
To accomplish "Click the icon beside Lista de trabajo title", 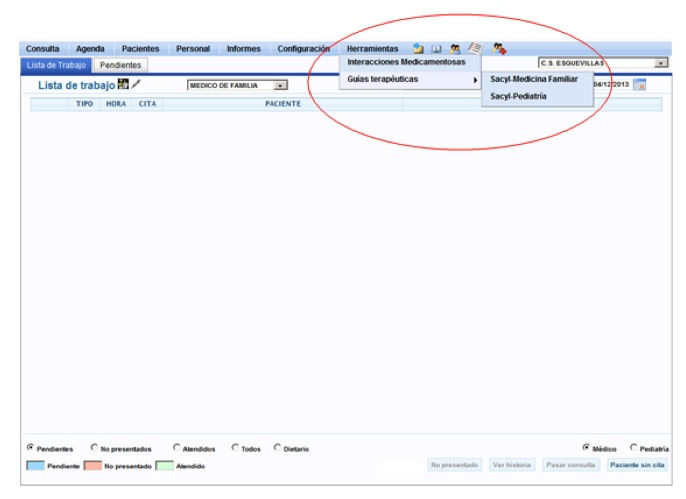I will (124, 85).
